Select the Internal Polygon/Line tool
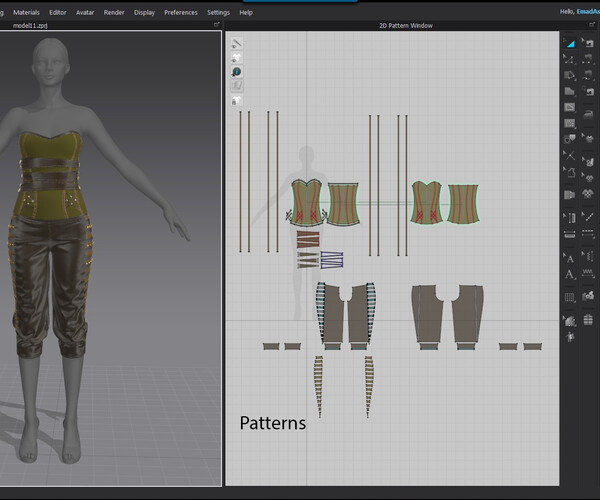 569,107
